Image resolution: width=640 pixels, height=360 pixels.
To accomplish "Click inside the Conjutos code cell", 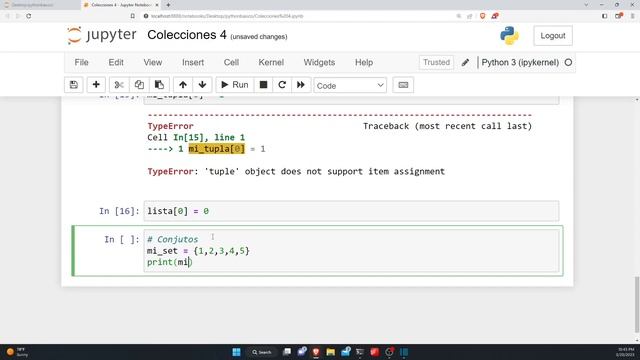I will pyautogui.click(x=351, y=251).
